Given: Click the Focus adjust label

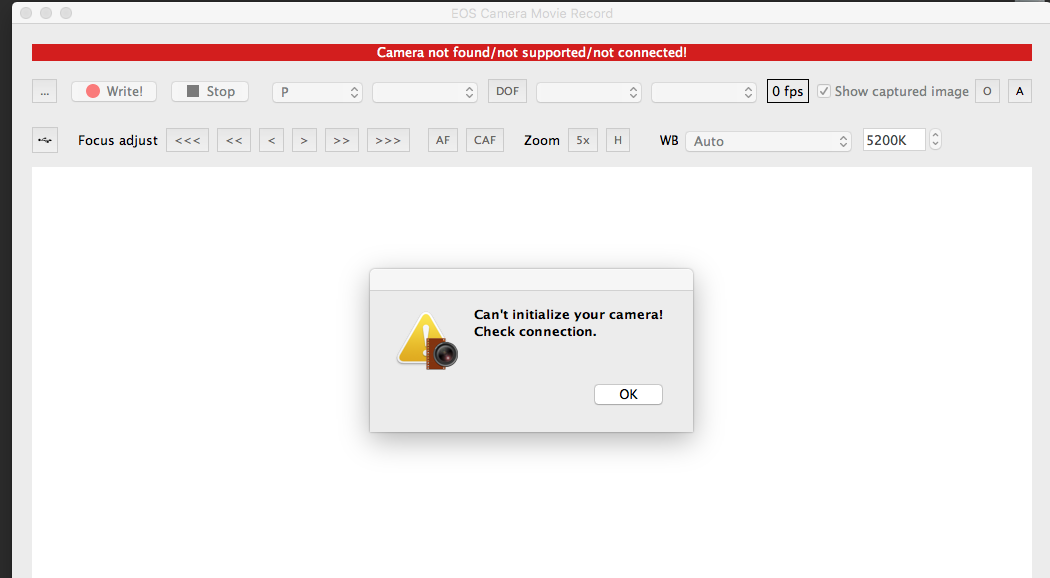Looking at the screenshot, I should 118,141.
